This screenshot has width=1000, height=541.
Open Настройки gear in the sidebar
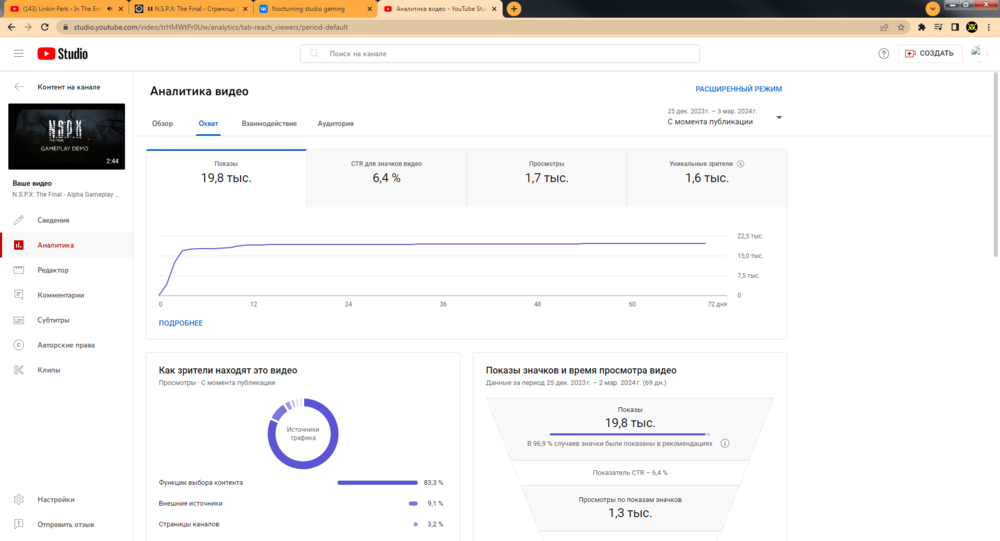[55, 499]
